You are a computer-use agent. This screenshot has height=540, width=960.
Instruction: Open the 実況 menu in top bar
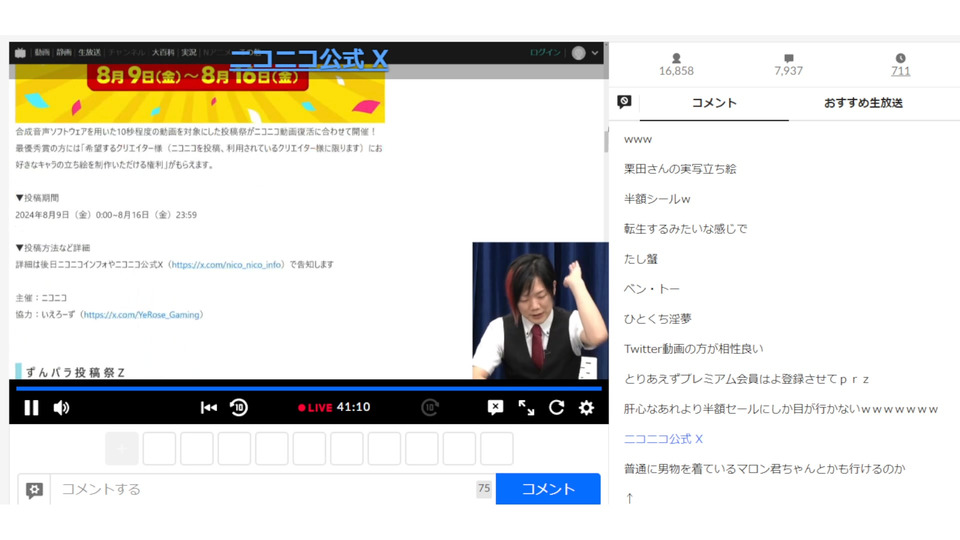tap(189, 53)
